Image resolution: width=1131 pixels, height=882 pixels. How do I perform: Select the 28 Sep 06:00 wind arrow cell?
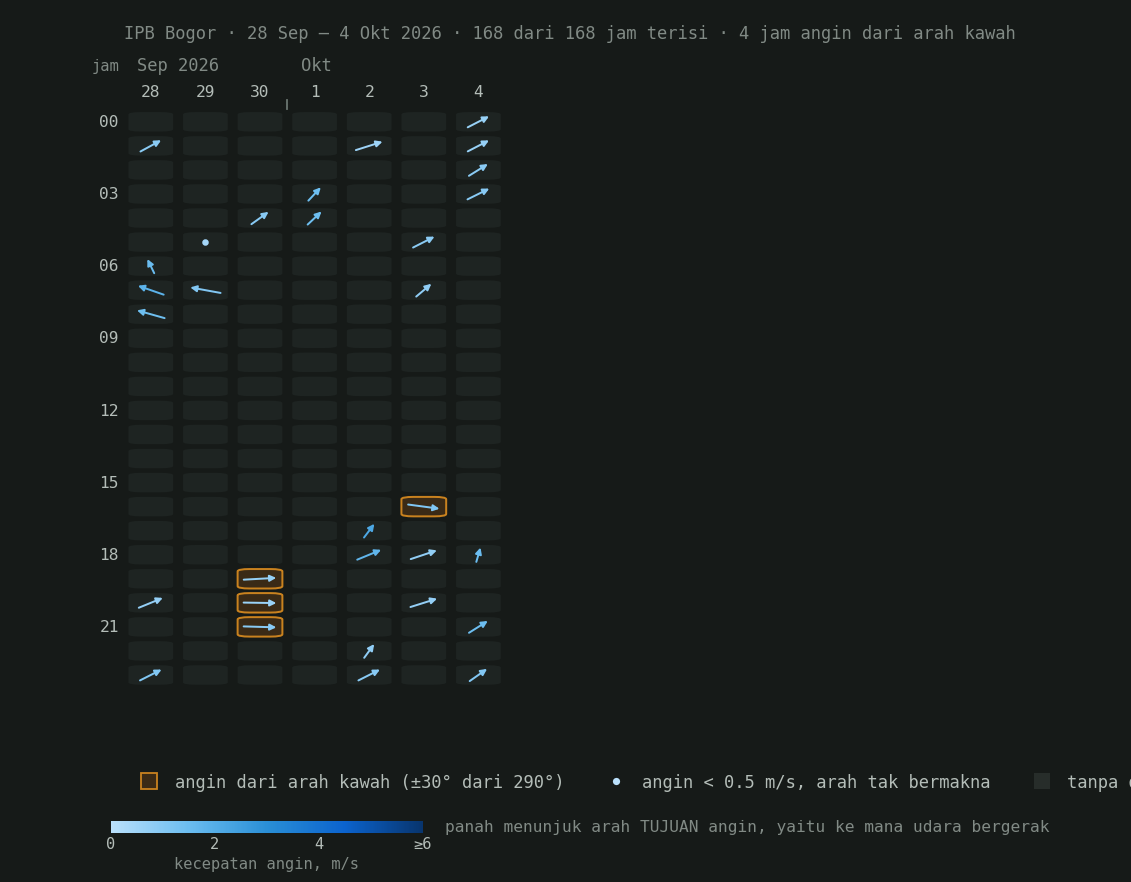tap(151, 266)
